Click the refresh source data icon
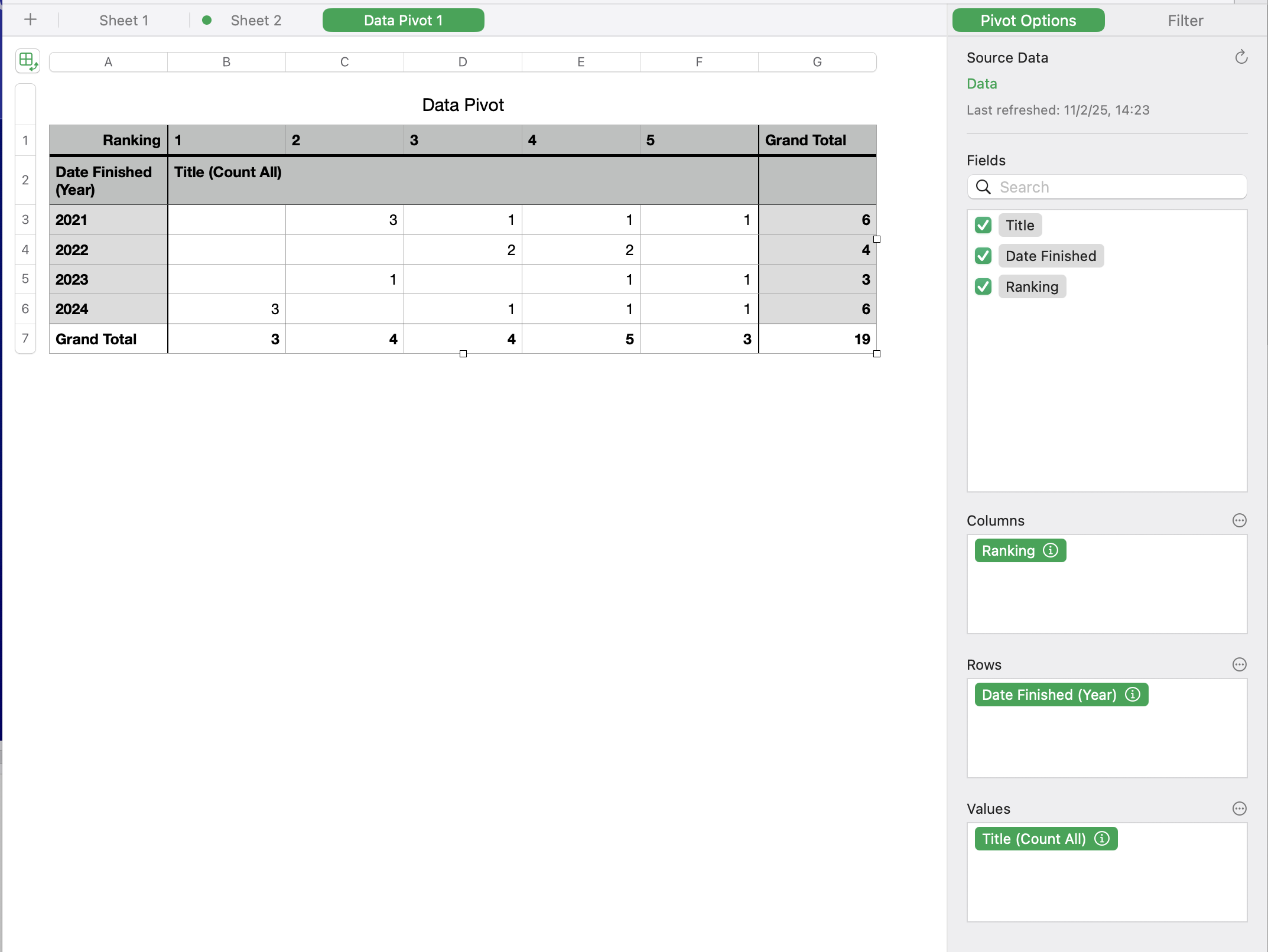 tap(1241, 57)
